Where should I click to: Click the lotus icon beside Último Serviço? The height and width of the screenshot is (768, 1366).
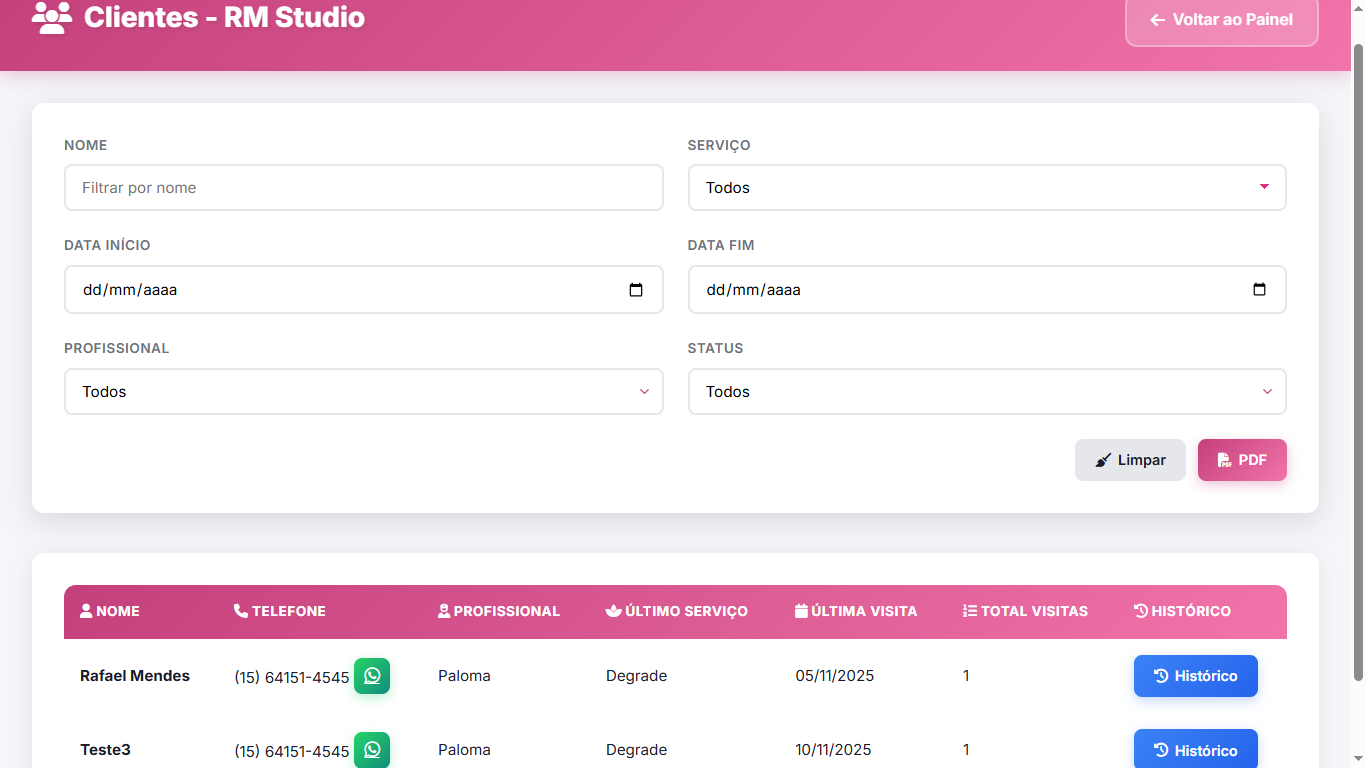(x=614, y=611)
